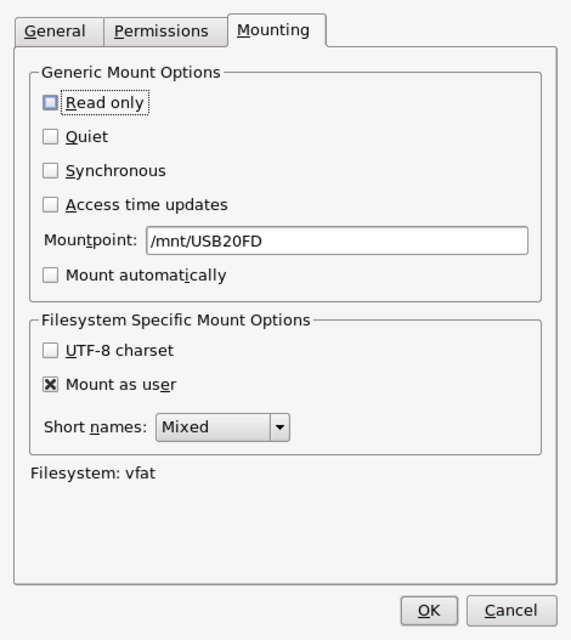Click the Short names label
This screenshot has height=640, width=571.
(x=95, y=427)
